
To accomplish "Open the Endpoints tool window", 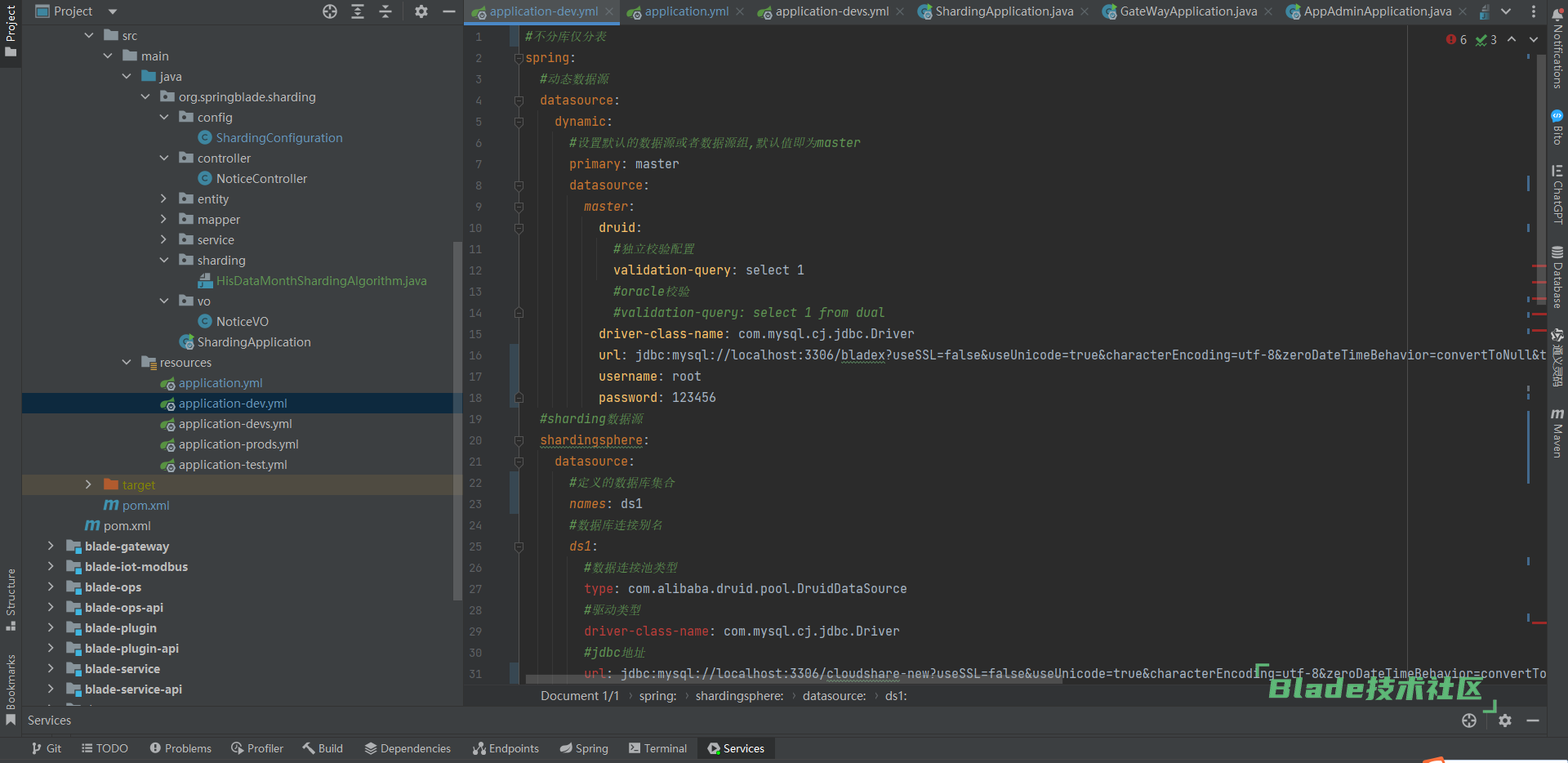I will (506, 748).
